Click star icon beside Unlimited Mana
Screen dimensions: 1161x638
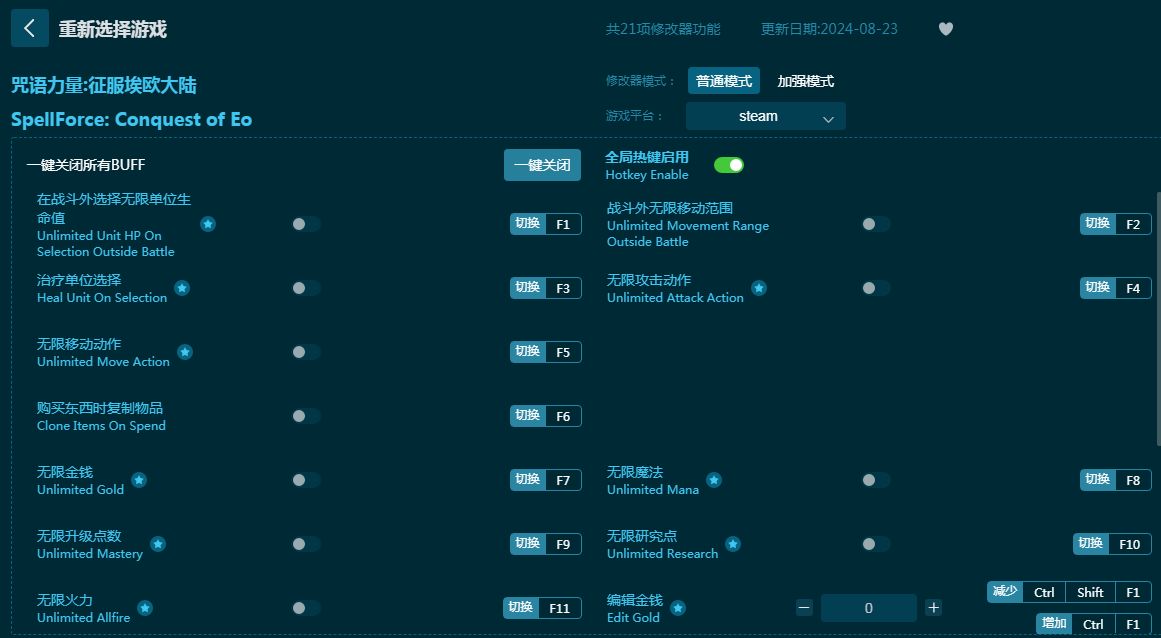[x=714, y=480]
